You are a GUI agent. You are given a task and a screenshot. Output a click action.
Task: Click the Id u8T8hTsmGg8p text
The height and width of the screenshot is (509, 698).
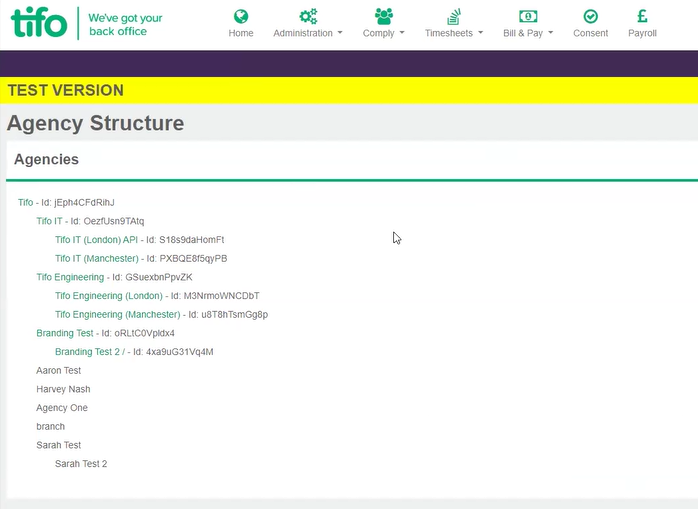tap(228, 314)
